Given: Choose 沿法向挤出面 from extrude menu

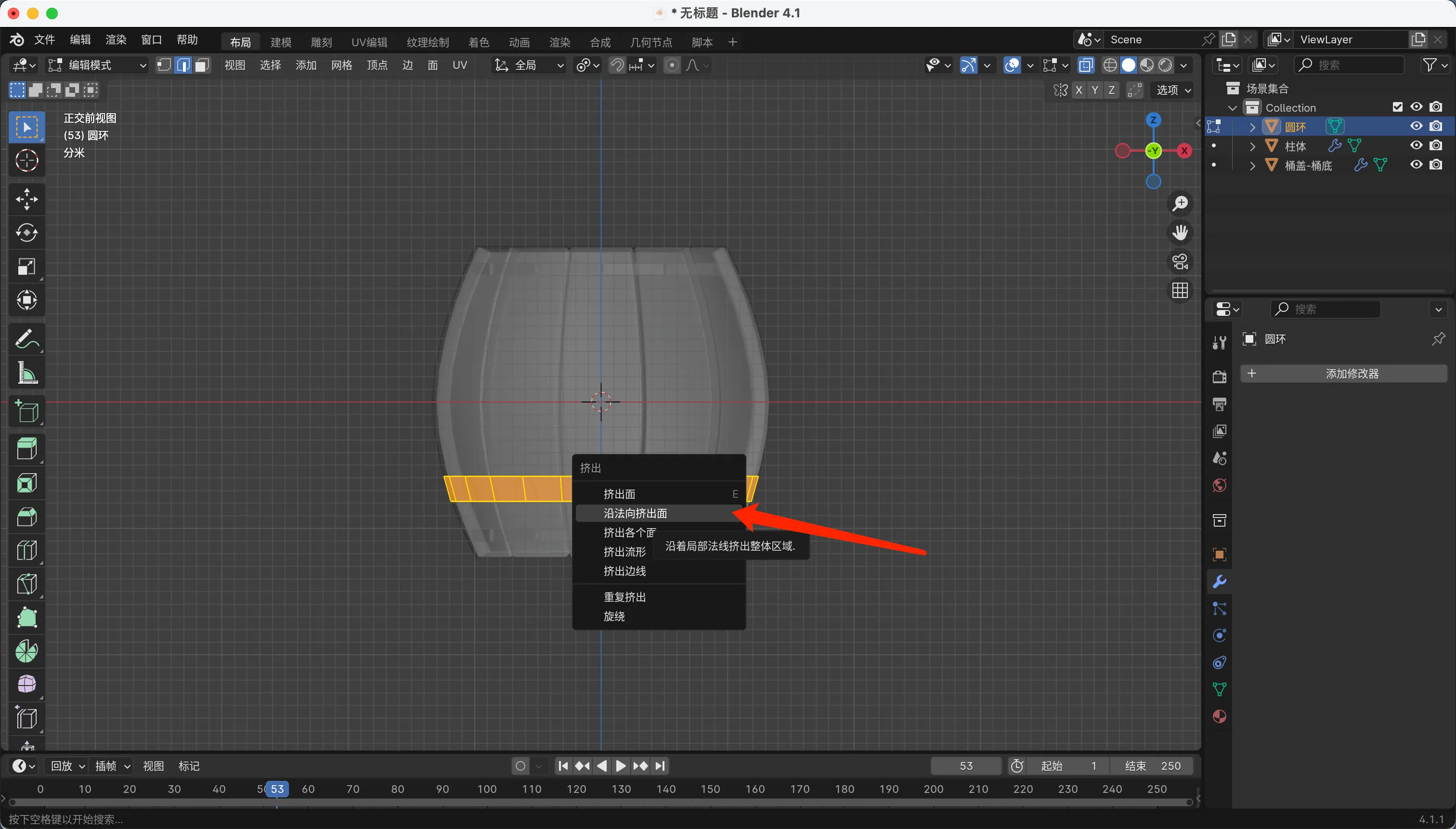Looking at the screenshot, I should coord(635,513).
